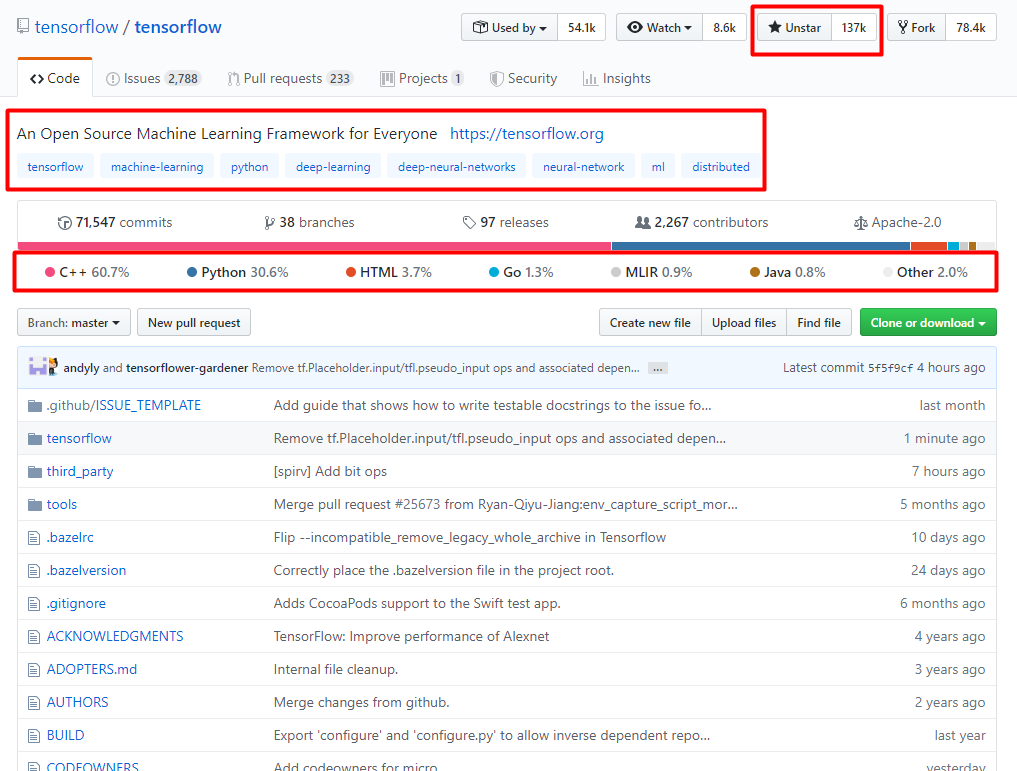Click the New pull request button

click(x=194, y=322)
